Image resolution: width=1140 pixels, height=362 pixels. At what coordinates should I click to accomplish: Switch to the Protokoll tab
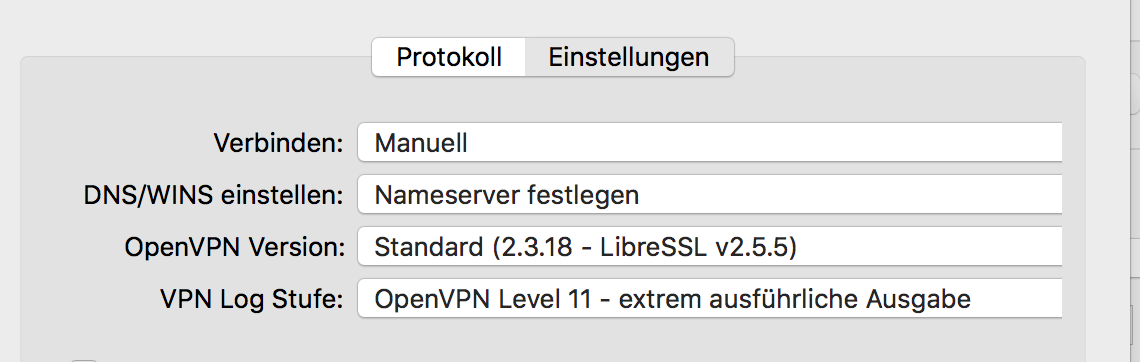pyautogui.click(x=449, y=57)
